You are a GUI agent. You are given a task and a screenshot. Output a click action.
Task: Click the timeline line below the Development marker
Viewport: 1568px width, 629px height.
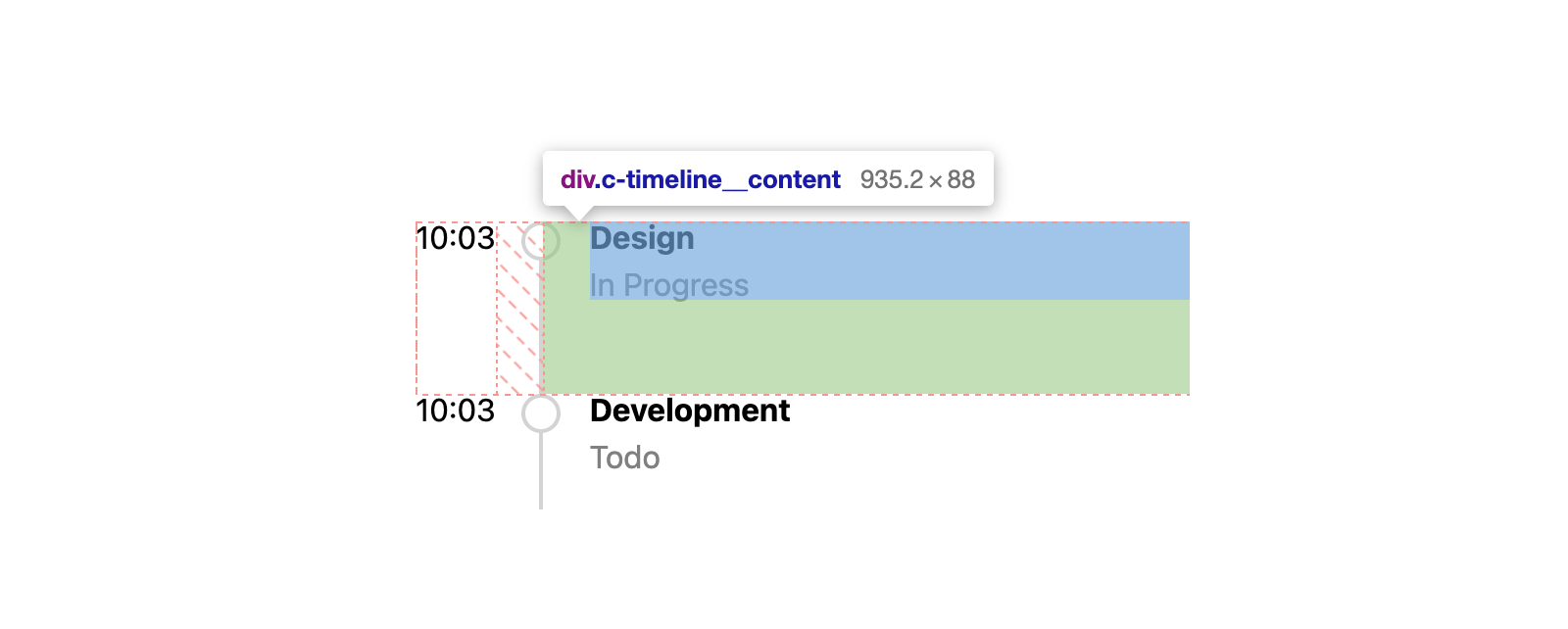coord(540,475)
